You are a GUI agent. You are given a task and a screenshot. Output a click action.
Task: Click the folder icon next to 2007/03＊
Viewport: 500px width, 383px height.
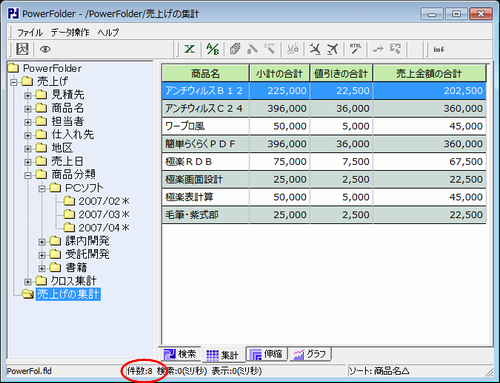tap(69, 214)
